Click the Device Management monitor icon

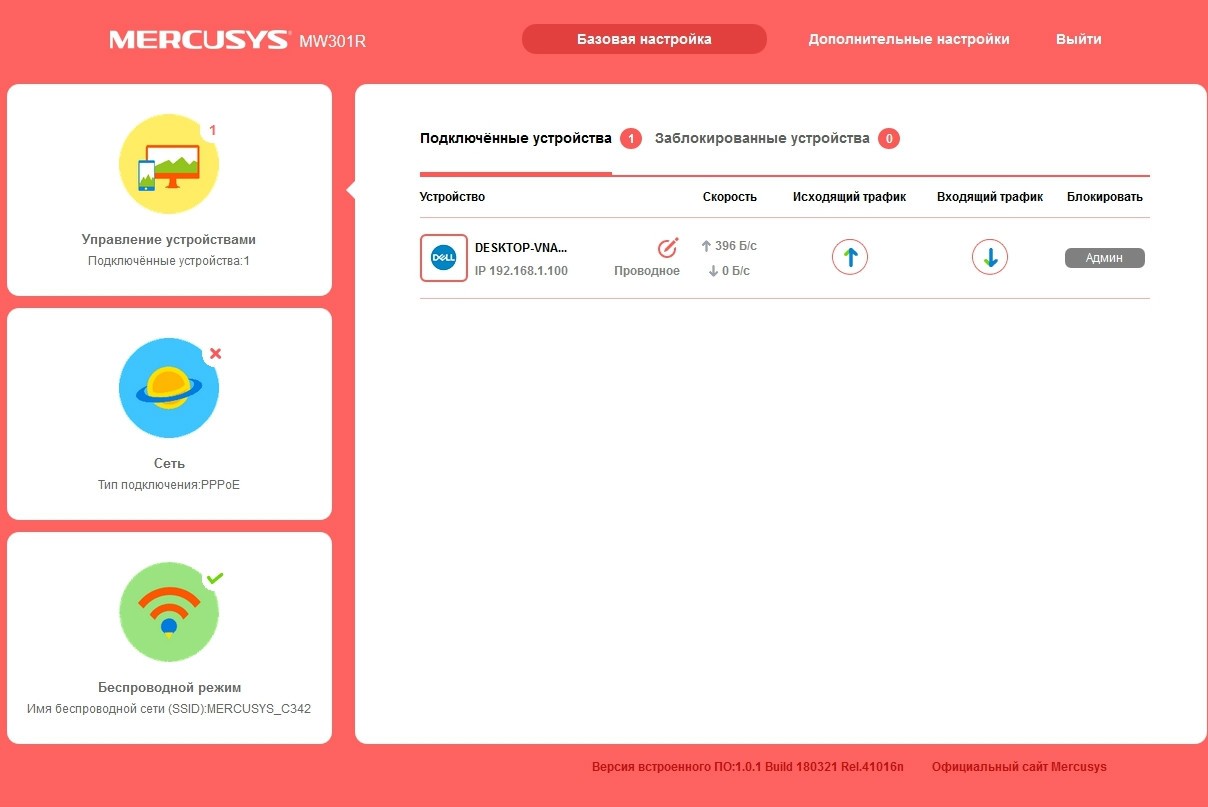[168, 164]
